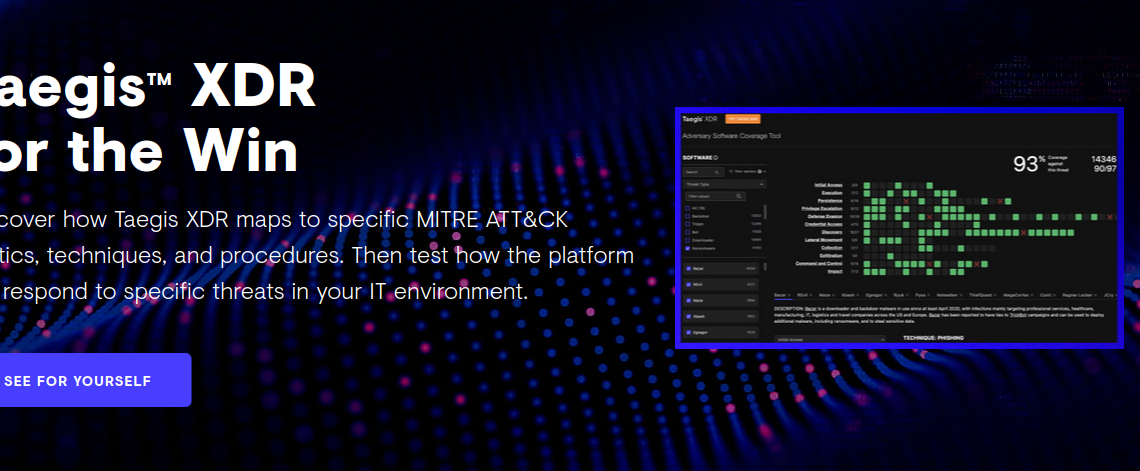Image resolution: width=1140 pixels, height=471 pixels.
Task: Click the SEE FOR YOURSELF button
Action: pyautogui.click(x=94, y=380)
